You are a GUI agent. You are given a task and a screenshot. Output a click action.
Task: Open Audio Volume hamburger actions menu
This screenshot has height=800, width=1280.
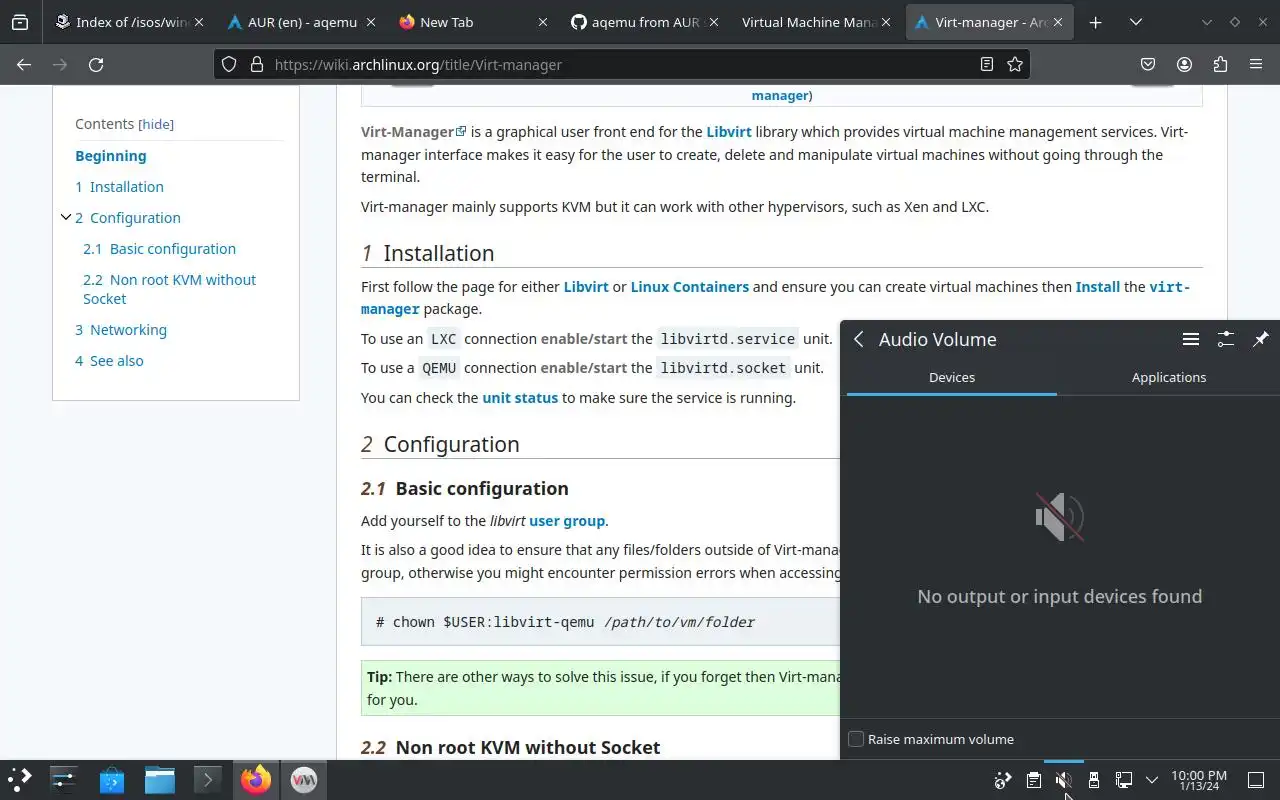click(x=1190, y=339)
